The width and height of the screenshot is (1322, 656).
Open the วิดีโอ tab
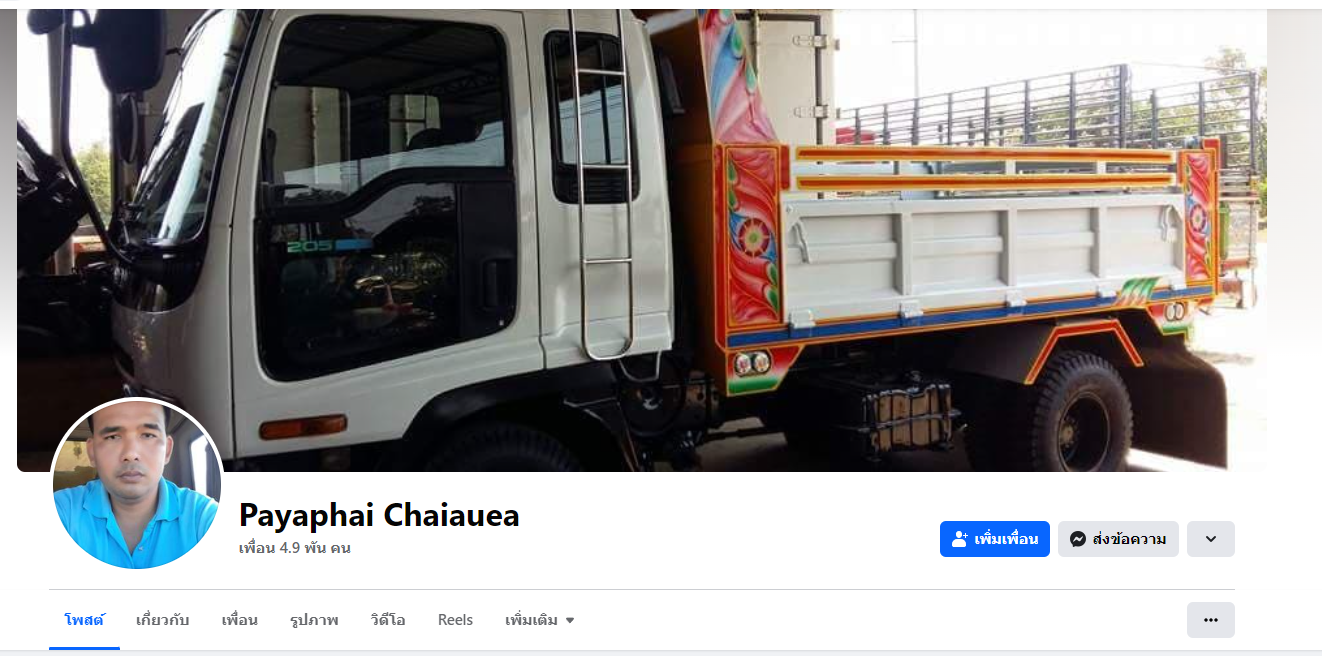(x=387, y=620)
